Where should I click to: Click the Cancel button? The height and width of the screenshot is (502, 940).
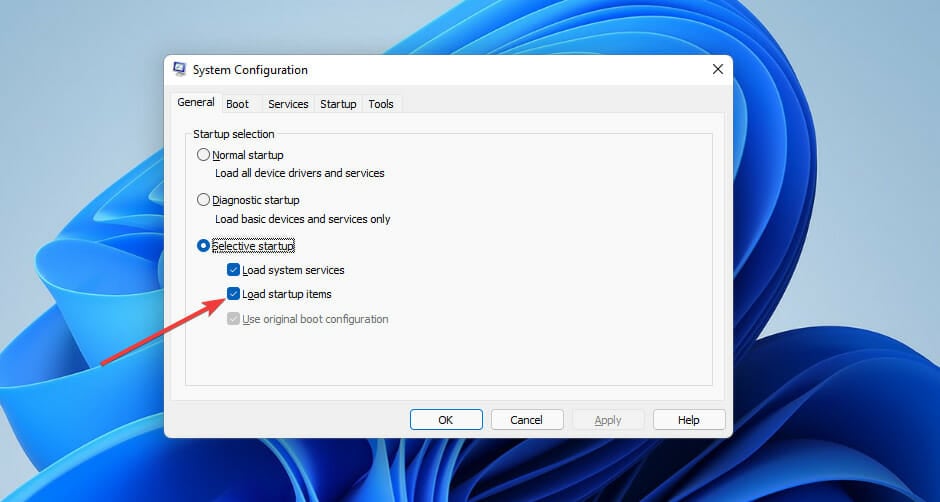527,420
